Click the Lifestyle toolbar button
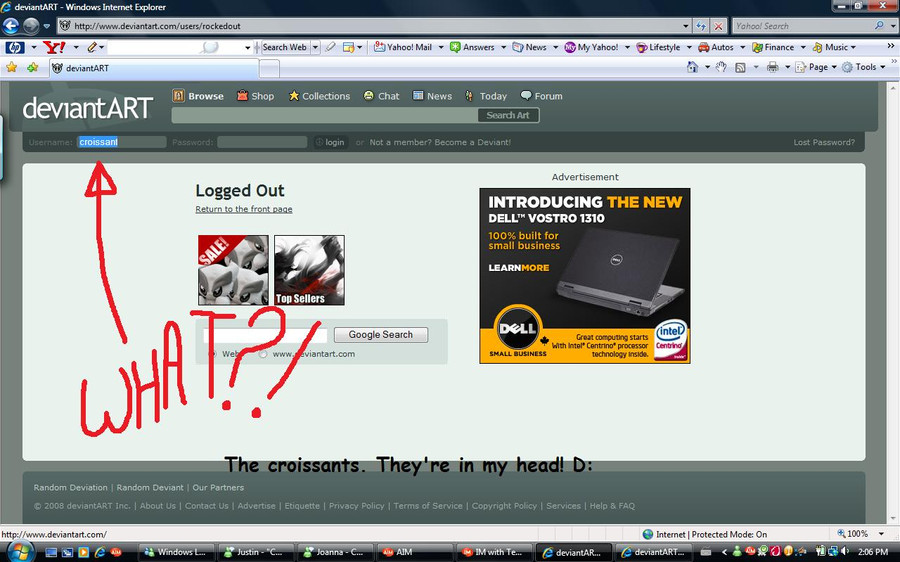Viewport: 900px width, 562px height. tap(658, 47)
